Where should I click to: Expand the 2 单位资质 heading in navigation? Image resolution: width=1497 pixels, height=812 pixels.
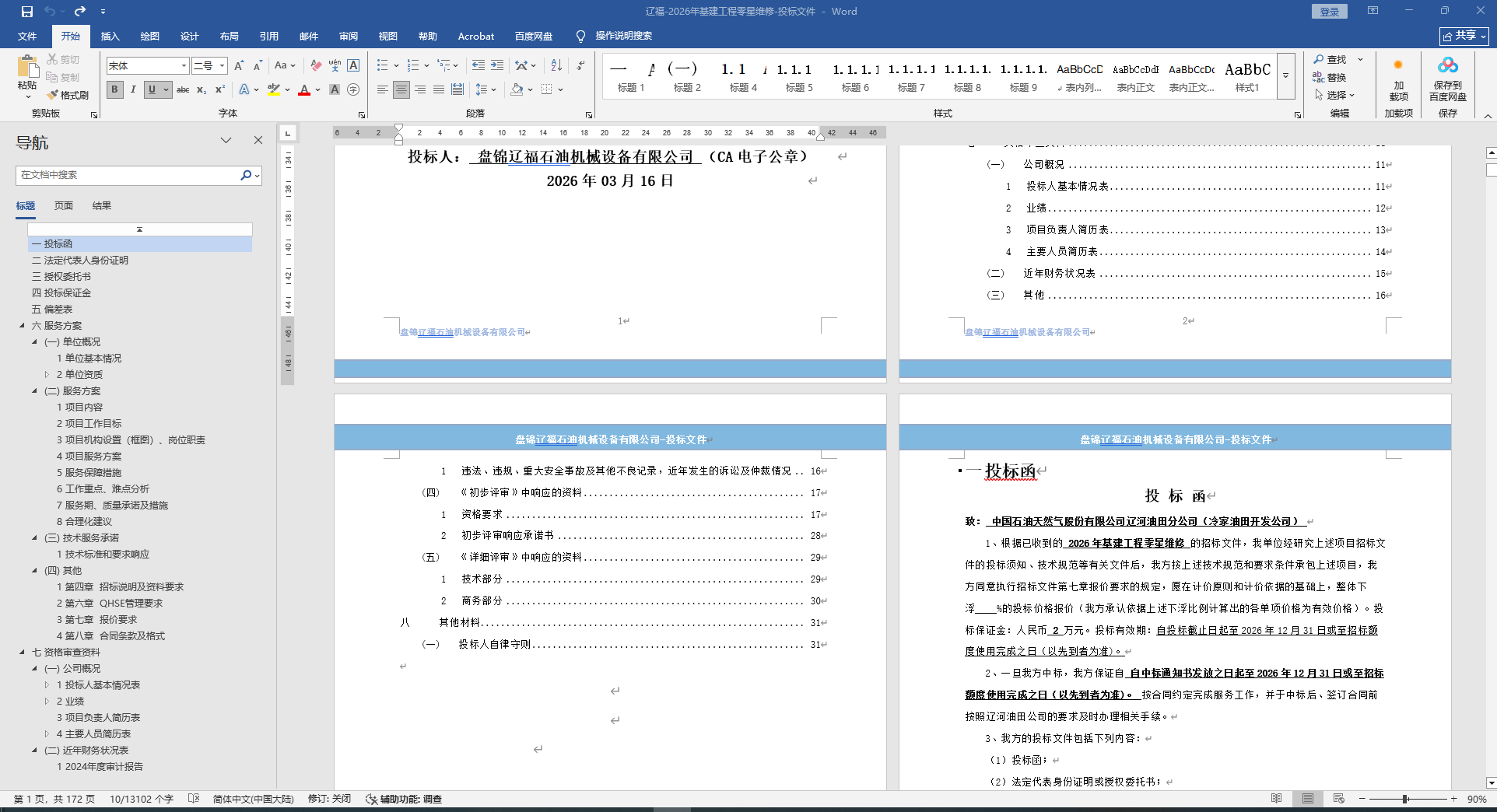47,375
